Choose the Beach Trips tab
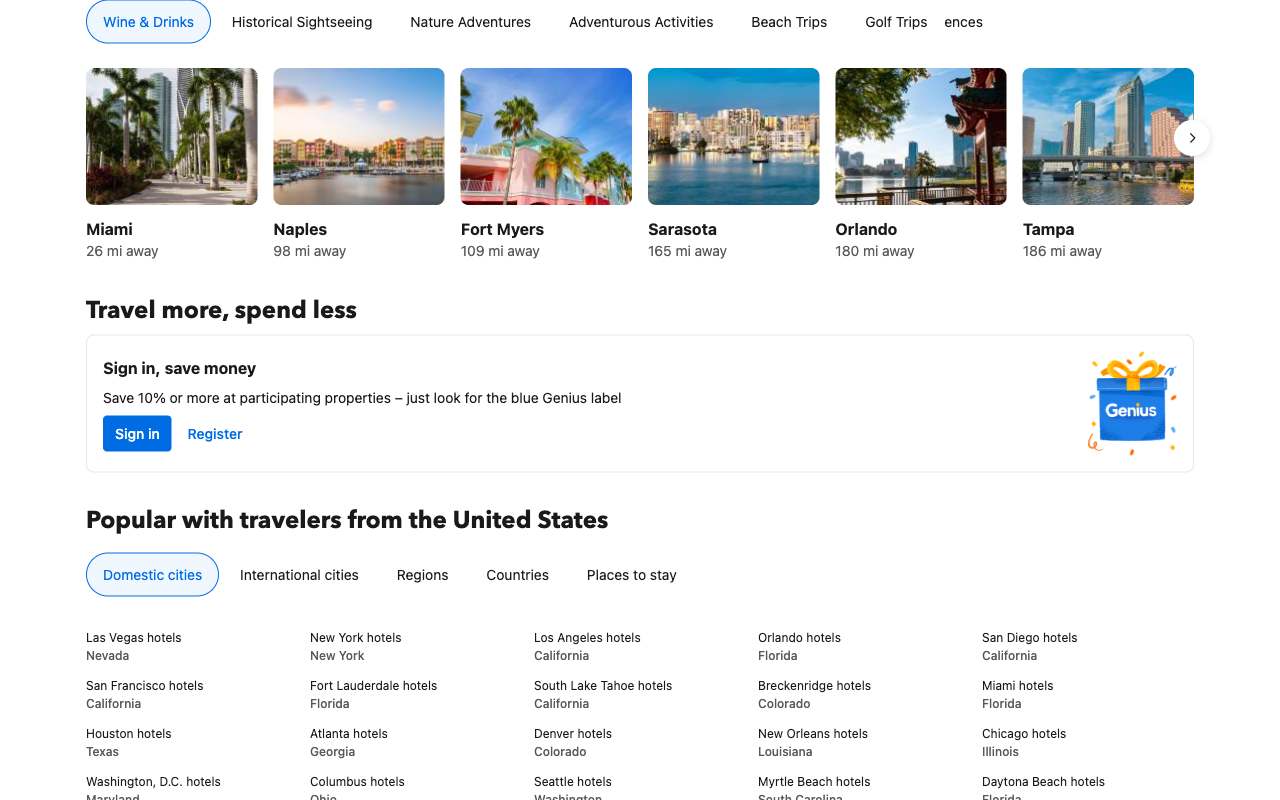 coord(789,22)
